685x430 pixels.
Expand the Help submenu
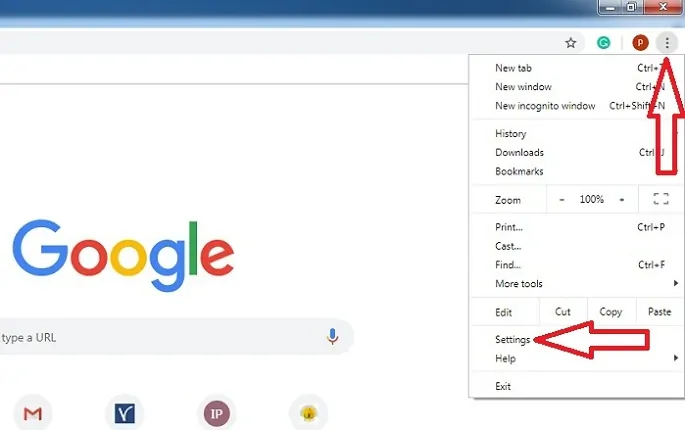tap(576, 358)
